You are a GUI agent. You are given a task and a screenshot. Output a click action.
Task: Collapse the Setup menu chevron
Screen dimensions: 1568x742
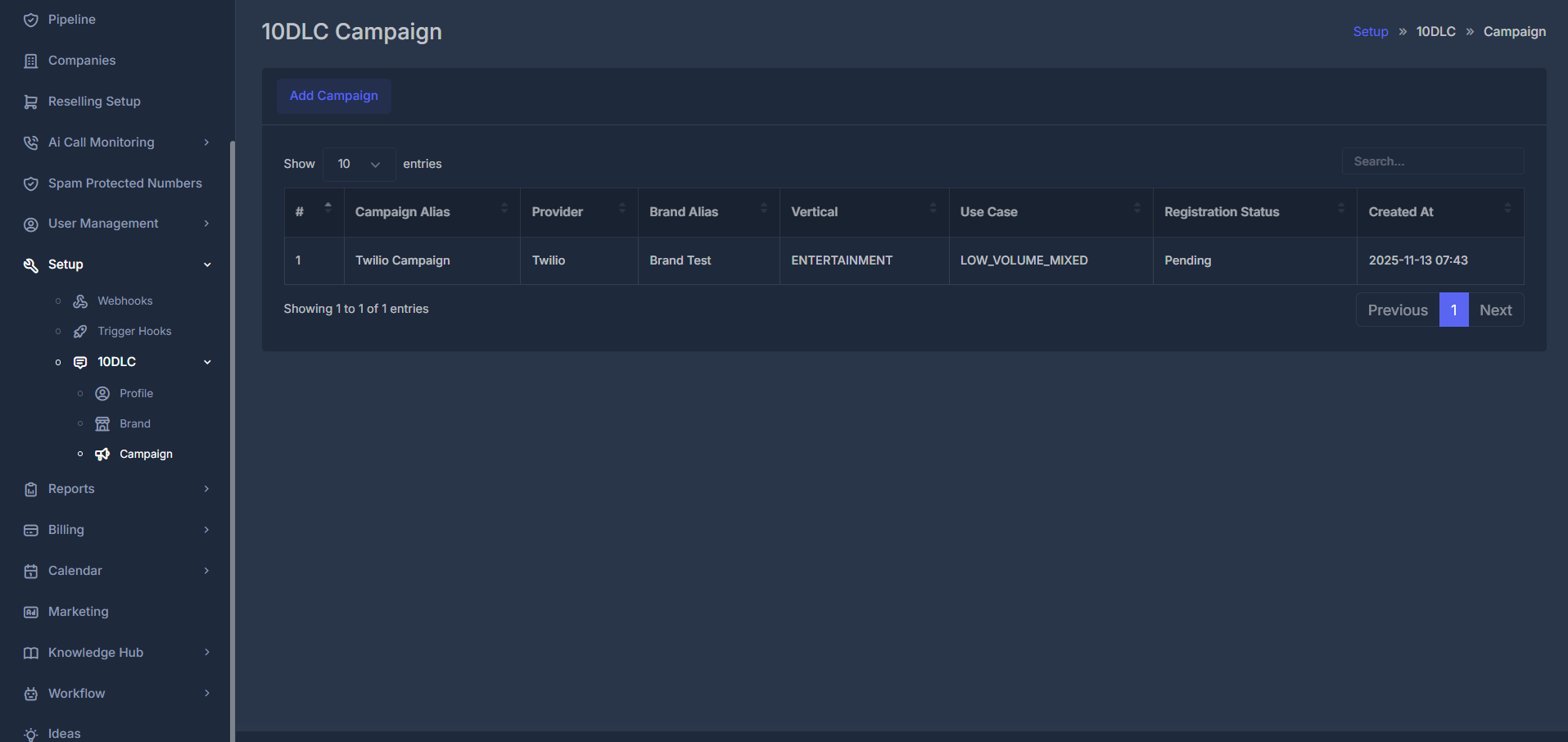pyautogui.click(x=206, y=265)
